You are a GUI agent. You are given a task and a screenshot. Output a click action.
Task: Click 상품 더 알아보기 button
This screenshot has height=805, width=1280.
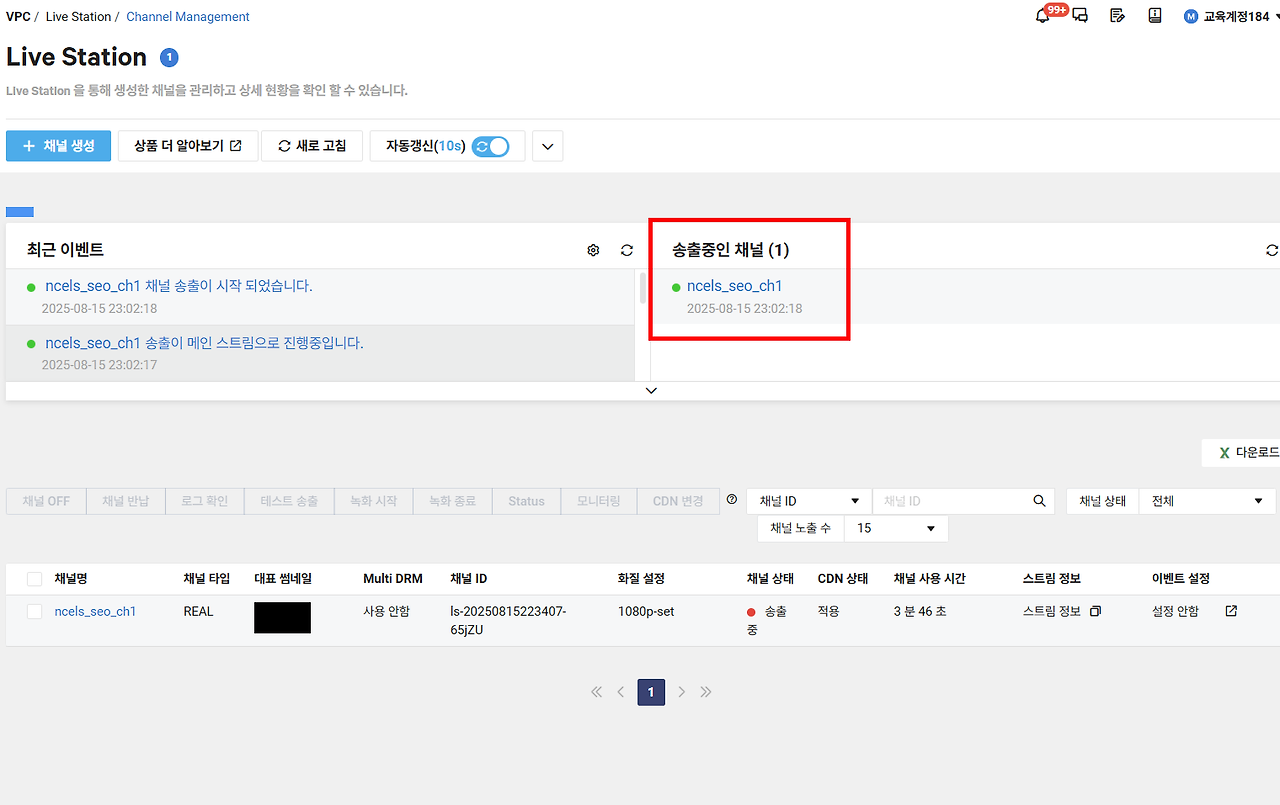[188, 145]
